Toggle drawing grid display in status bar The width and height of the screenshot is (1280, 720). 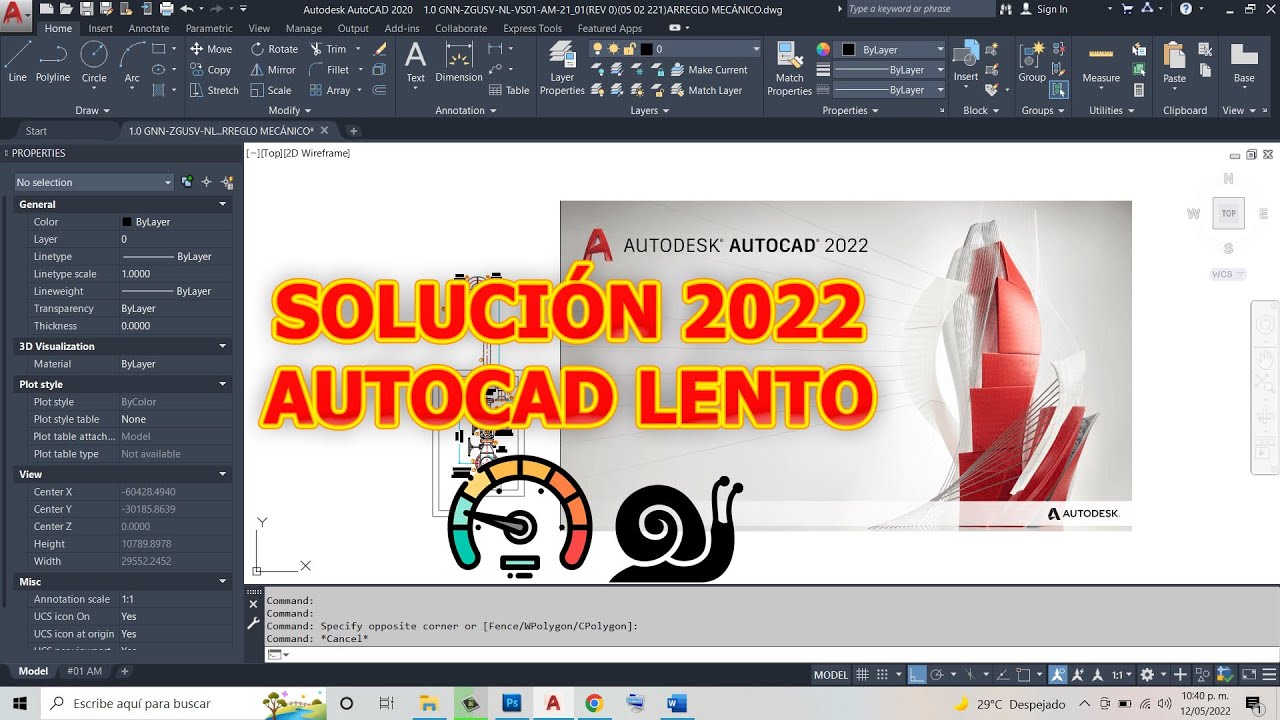tap(862, 675)
